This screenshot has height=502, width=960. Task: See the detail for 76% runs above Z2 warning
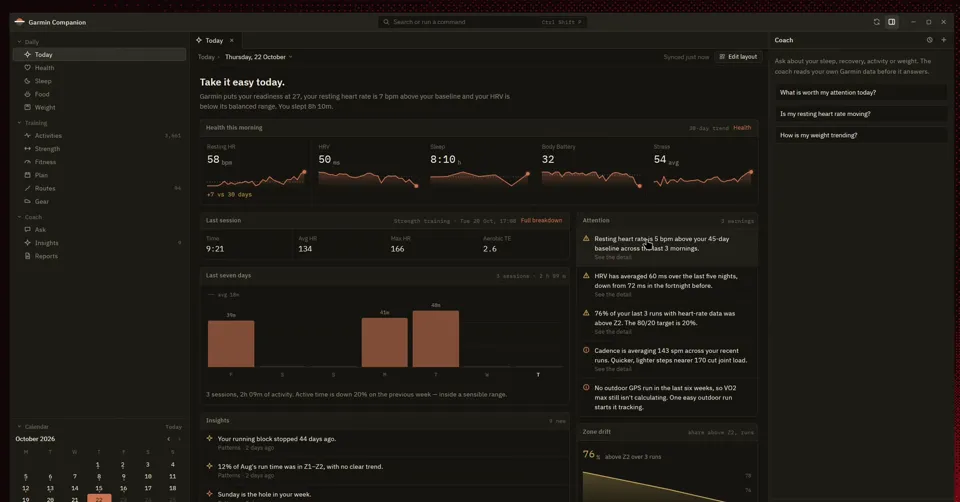pyautogui.click(x=613, y=332)
